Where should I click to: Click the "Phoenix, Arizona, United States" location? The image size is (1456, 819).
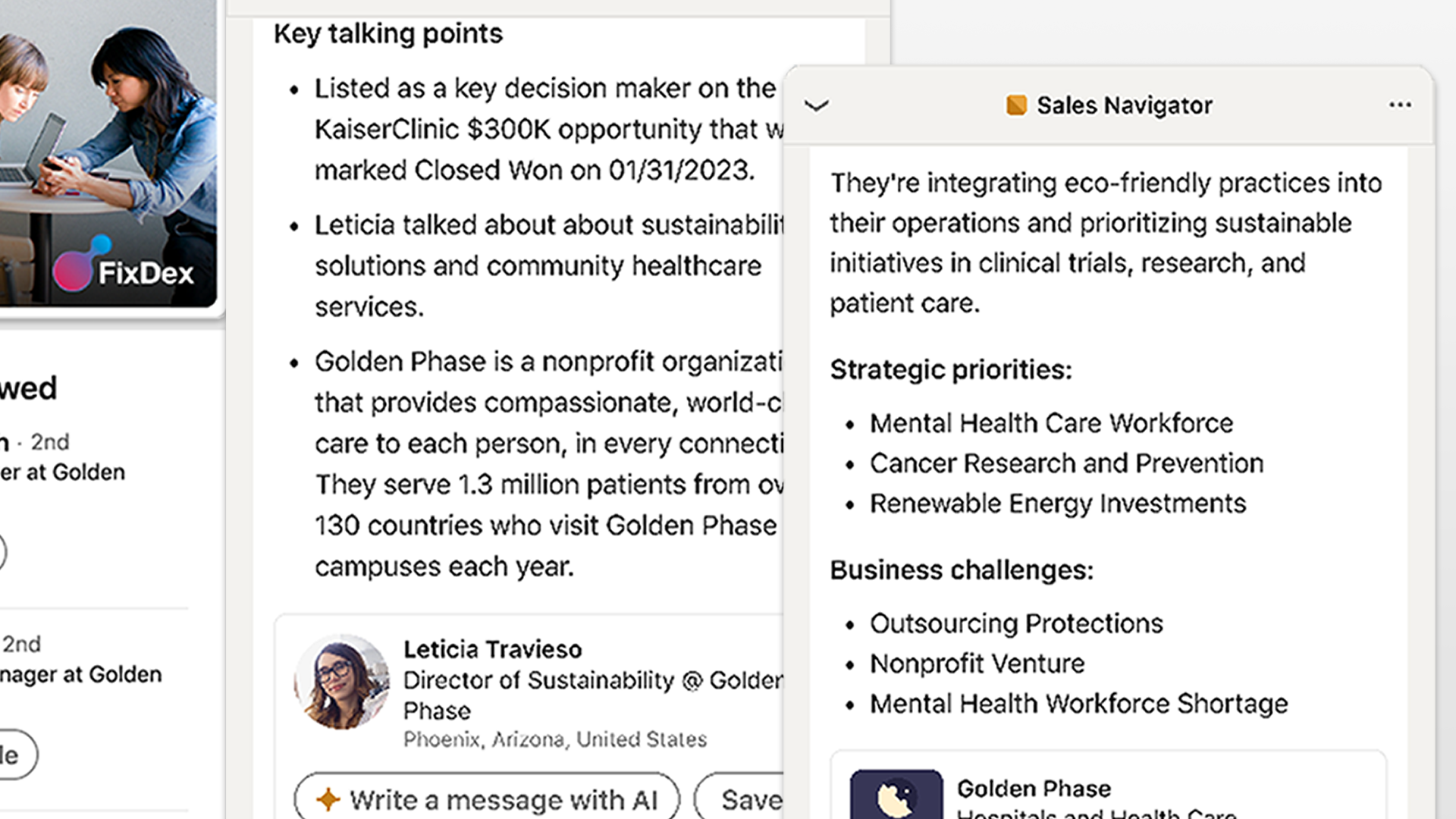(554, 739)
